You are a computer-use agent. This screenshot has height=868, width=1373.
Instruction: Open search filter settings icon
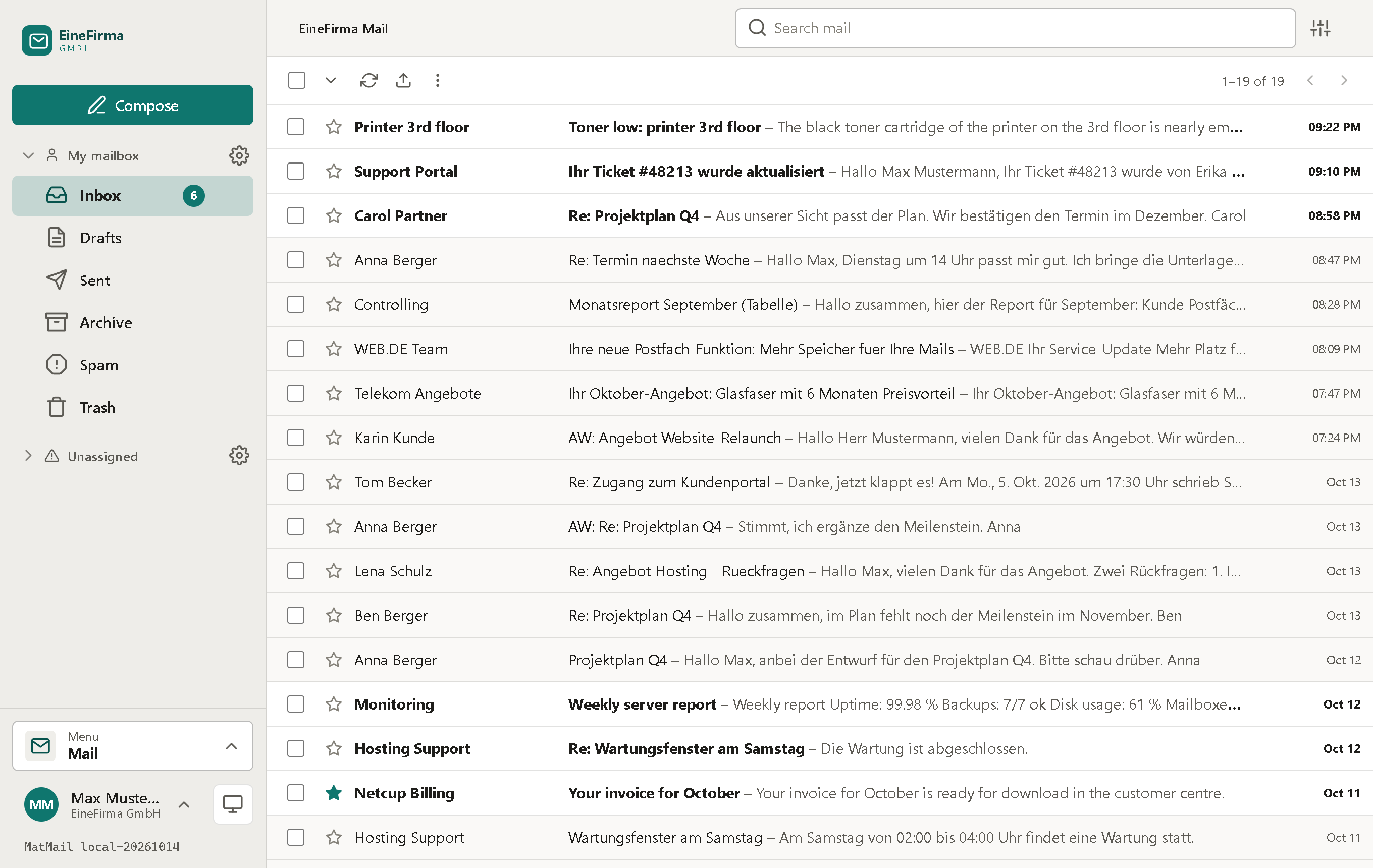pyautogui.click(x=1320, y=28)
